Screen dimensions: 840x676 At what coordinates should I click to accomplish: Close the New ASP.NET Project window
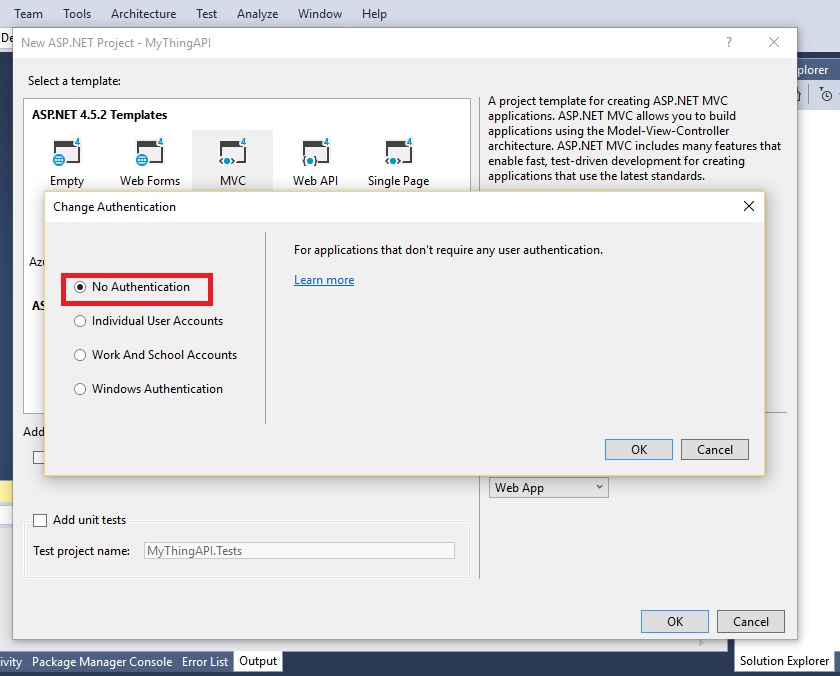[774, 42]
